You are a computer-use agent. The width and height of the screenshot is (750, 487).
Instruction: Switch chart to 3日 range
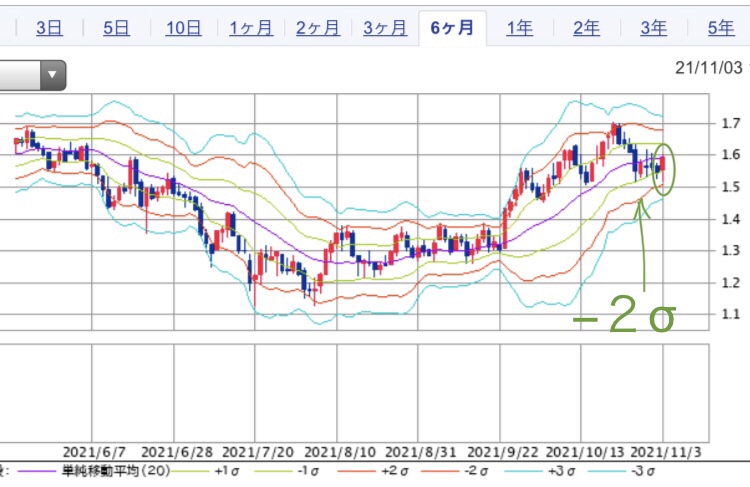coord(49,28)
